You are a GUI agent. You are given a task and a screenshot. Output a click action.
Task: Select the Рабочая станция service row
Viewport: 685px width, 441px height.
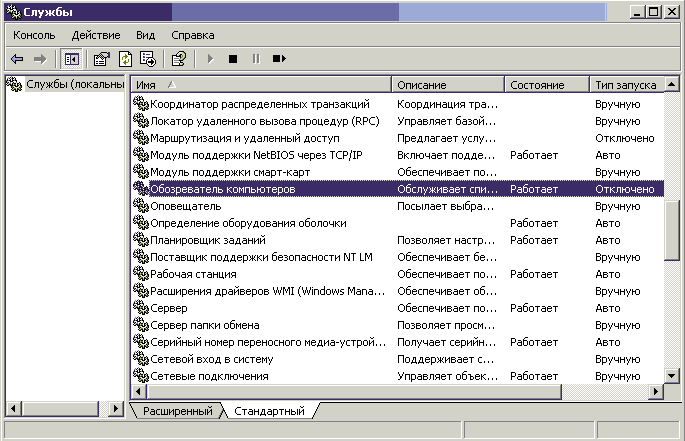click(x=192, y=274)
